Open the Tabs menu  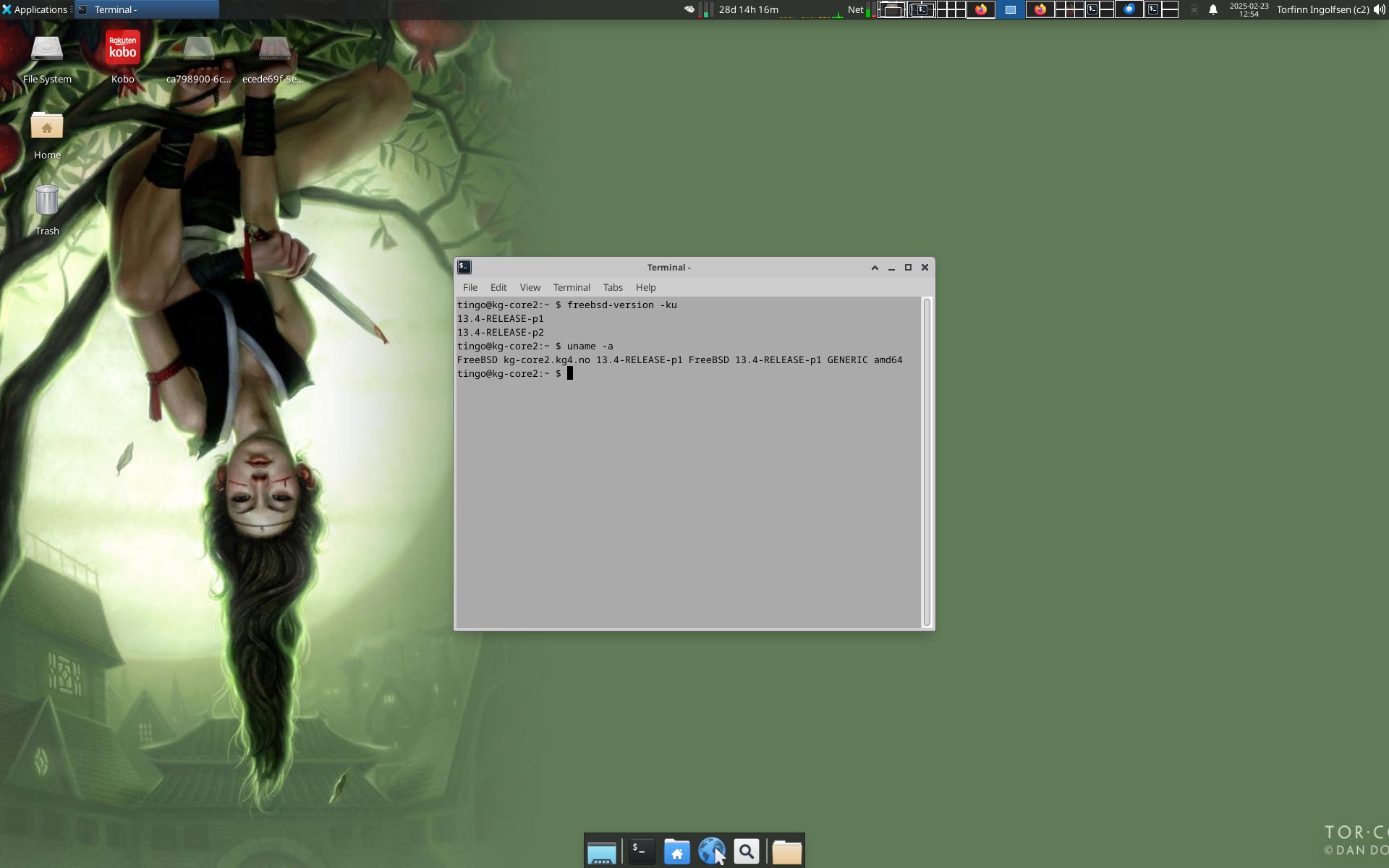[613, 287]
